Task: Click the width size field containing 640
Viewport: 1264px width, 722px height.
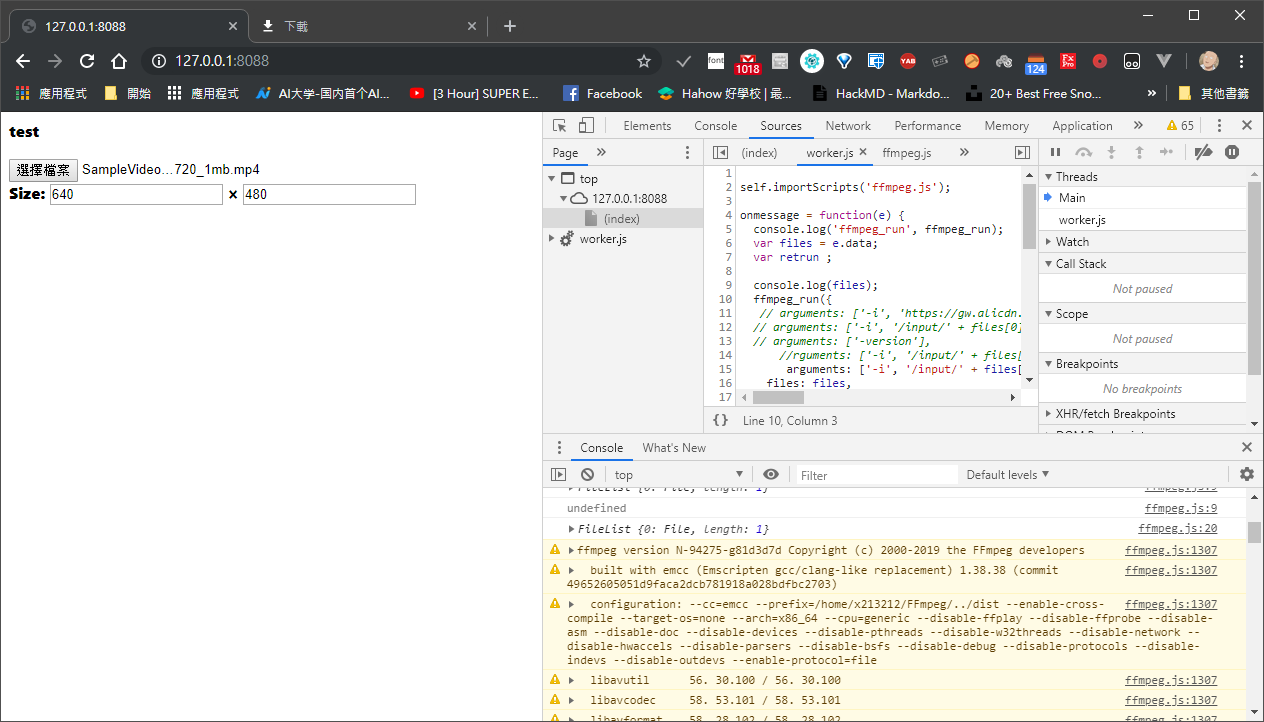Action: click(x=136, y=195)
